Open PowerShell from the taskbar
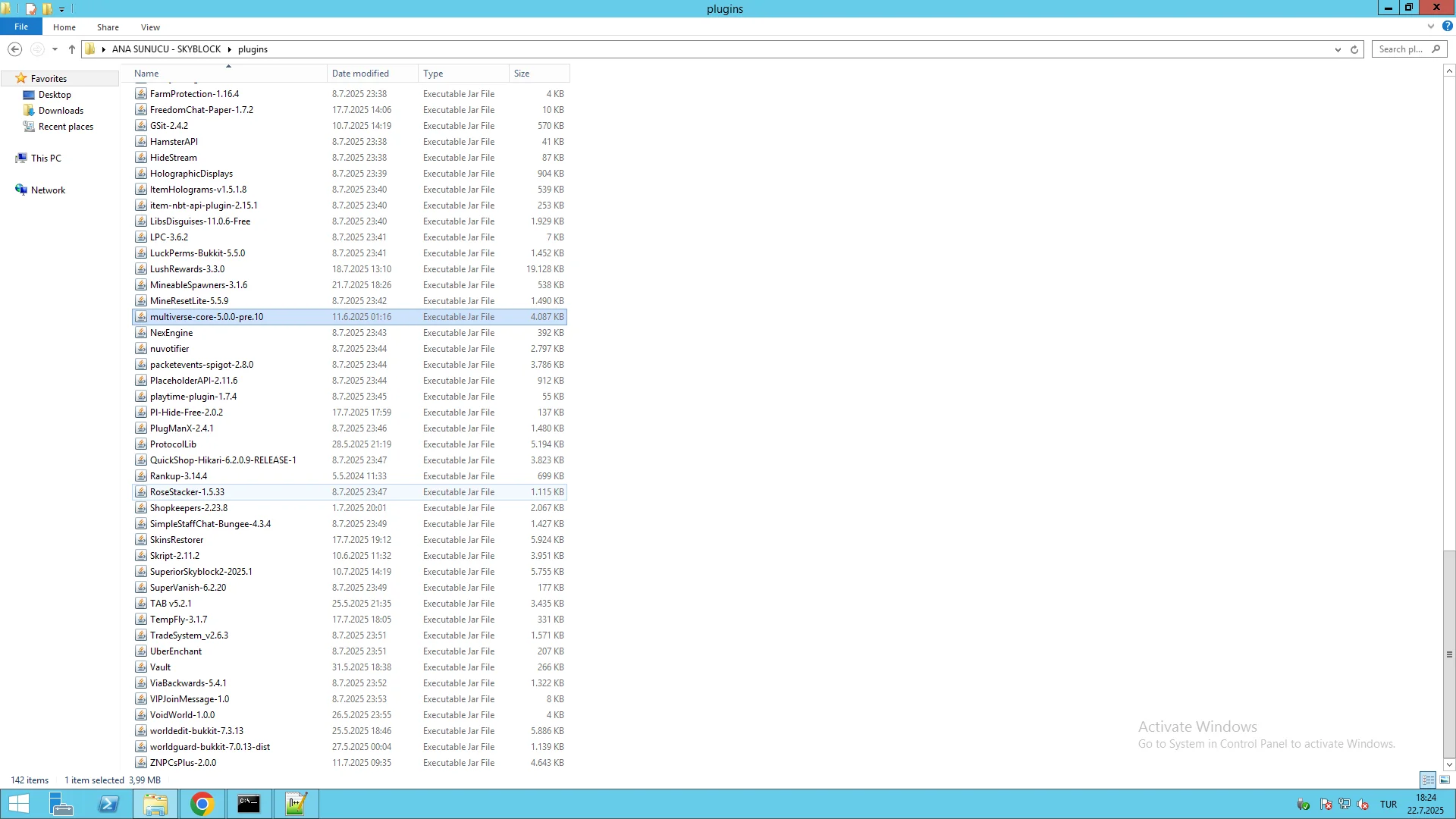Image resolution: width=1456 pixels, height=819 pixels. (108, 804)
